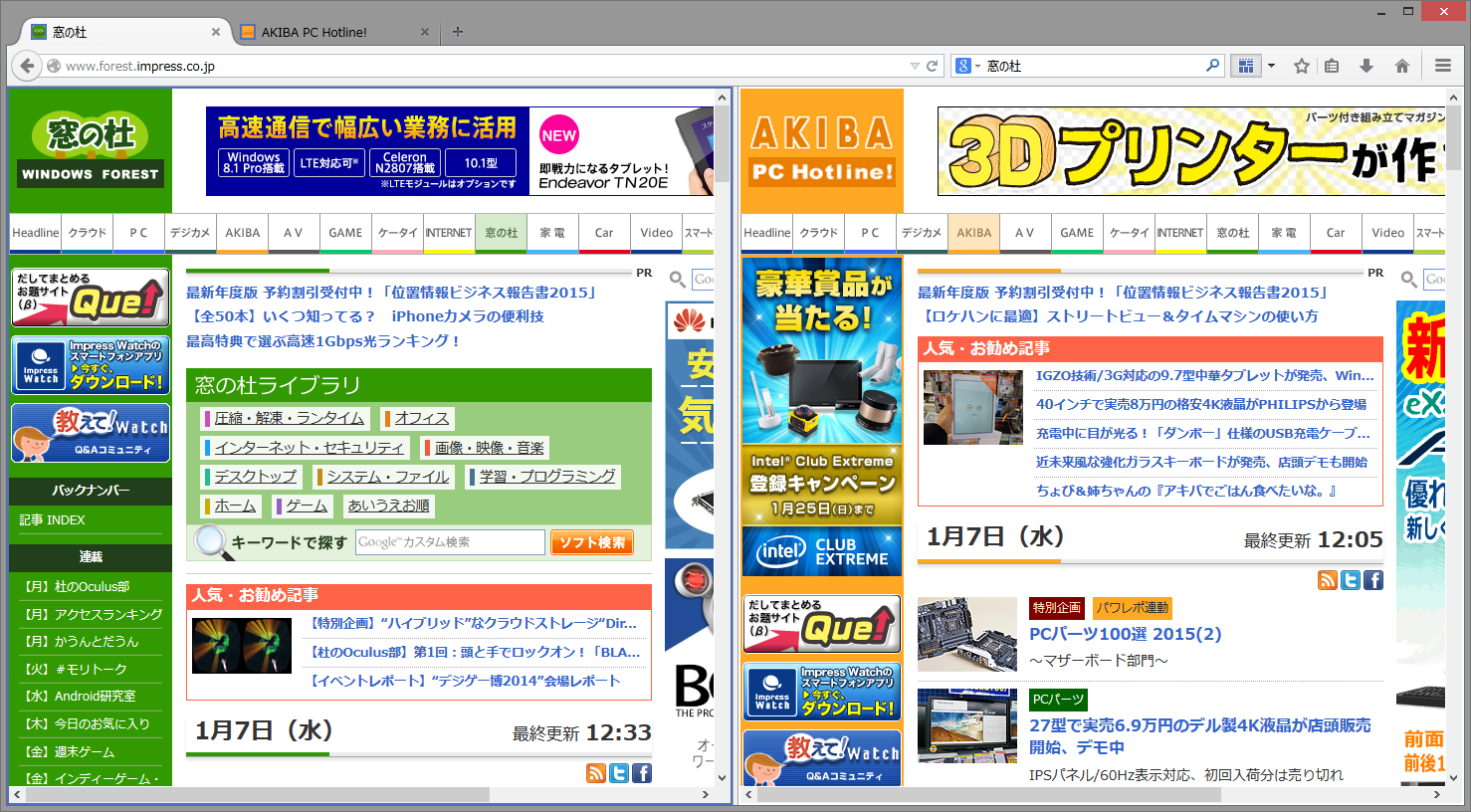Open the 【水】Android研究室 series link
Viewport: 1471px width, 812px height.
point(79,697)
